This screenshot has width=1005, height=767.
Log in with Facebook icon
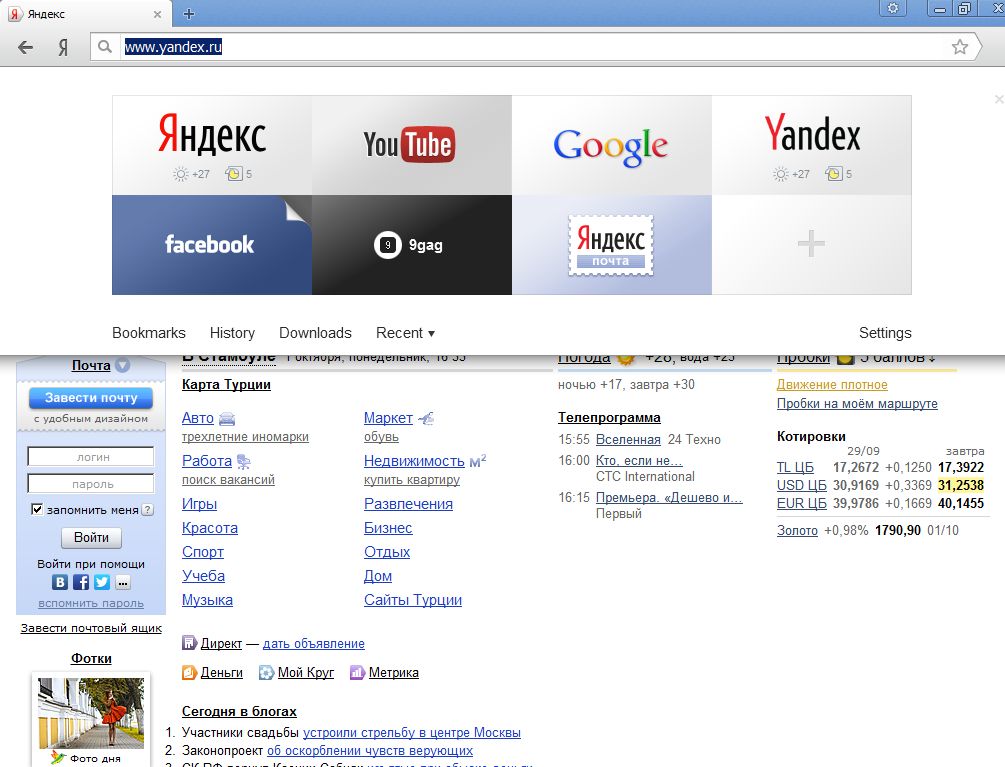(x=81, y=582)
